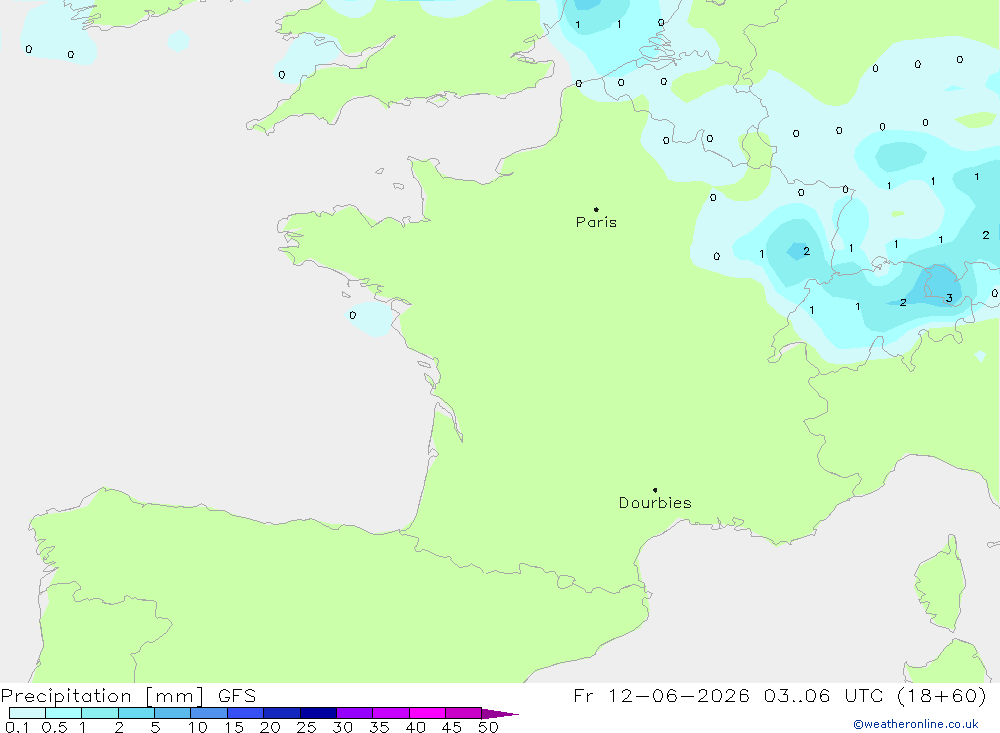Click the legend value label 50

pyautogui.click(x=488, y=727)
